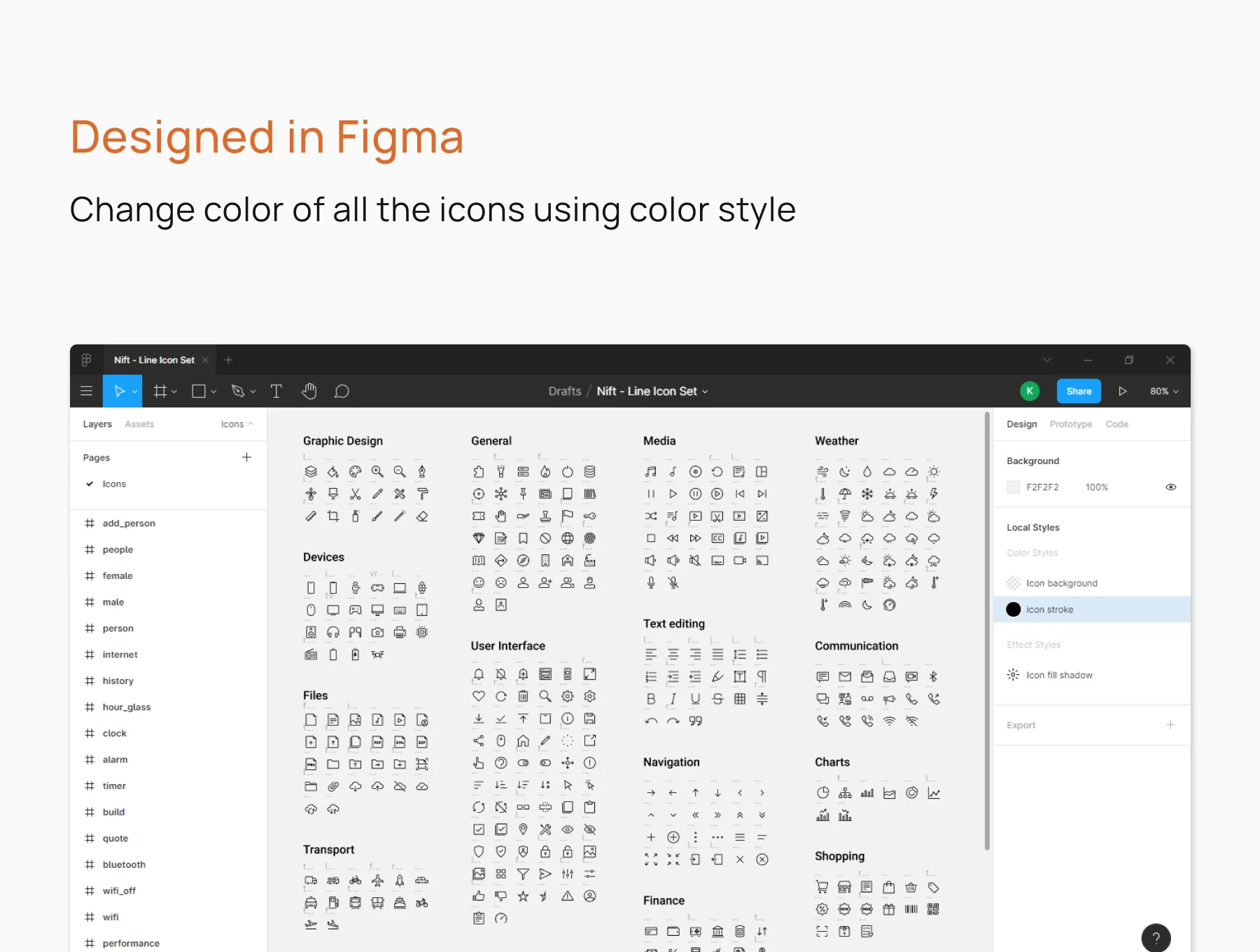Open the Move tool dropdown arrow
The image size is (1260, 952).
(135, 392)
